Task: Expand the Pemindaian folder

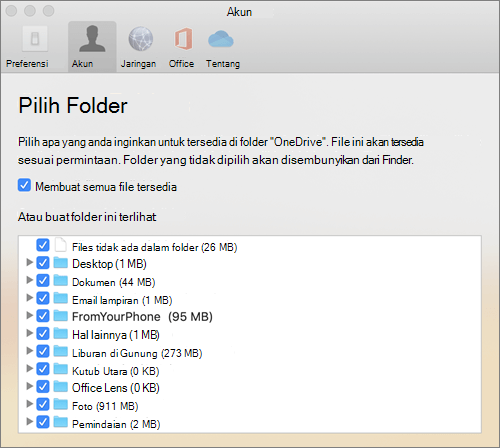Action: click(30, 422)
